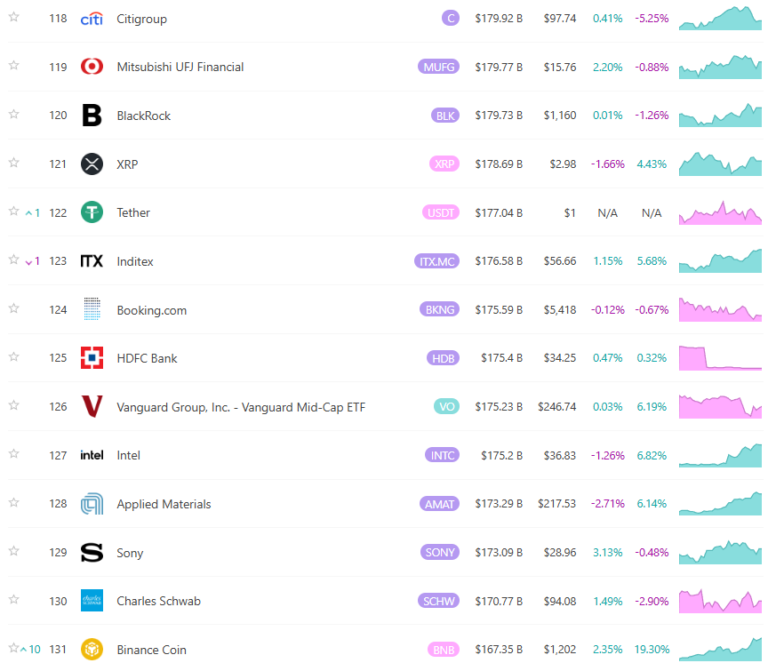Image resolution: width=768 pixels, height=671 pixels.
Task: Click the Citigroup logo icon
Action: (92, 19)
